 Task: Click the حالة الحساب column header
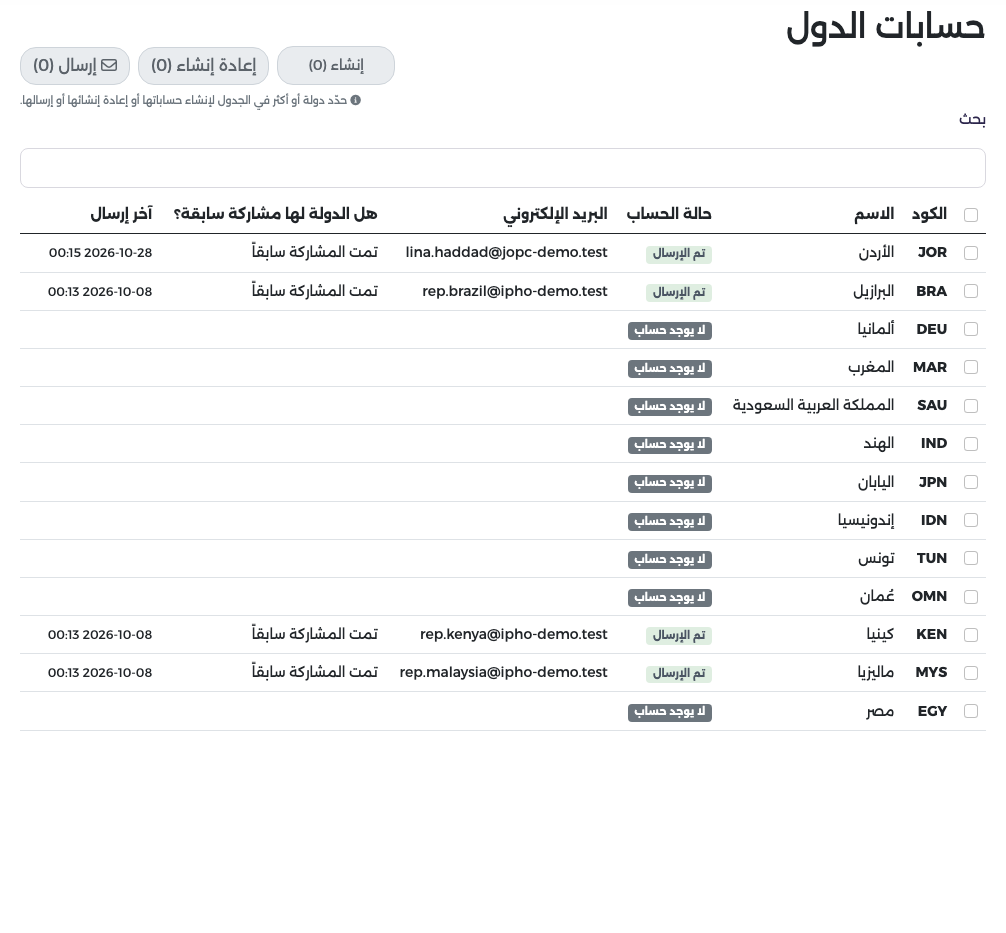coord(669,214)
